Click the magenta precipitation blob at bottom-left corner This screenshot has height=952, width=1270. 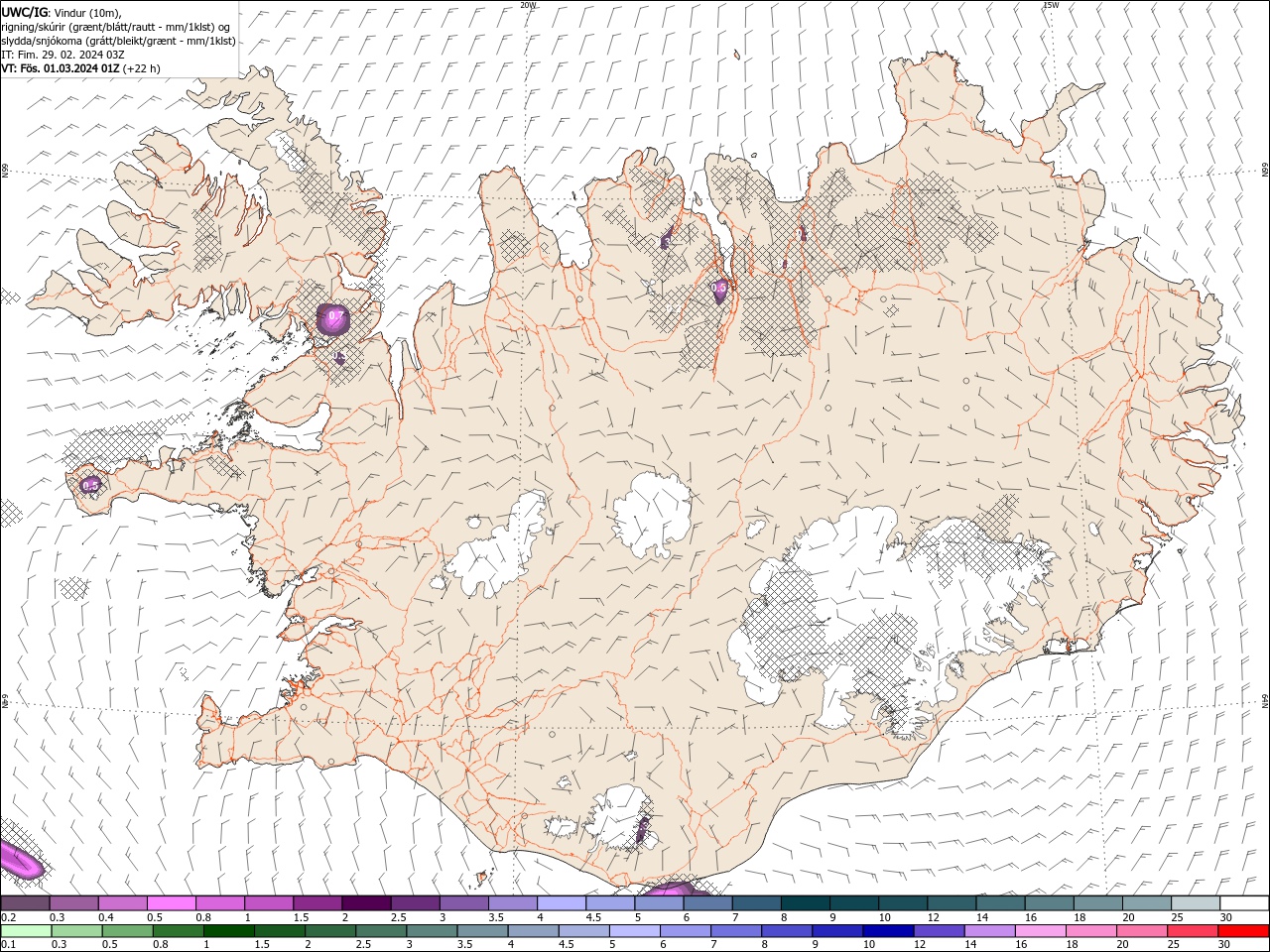[x=20, y=859]
